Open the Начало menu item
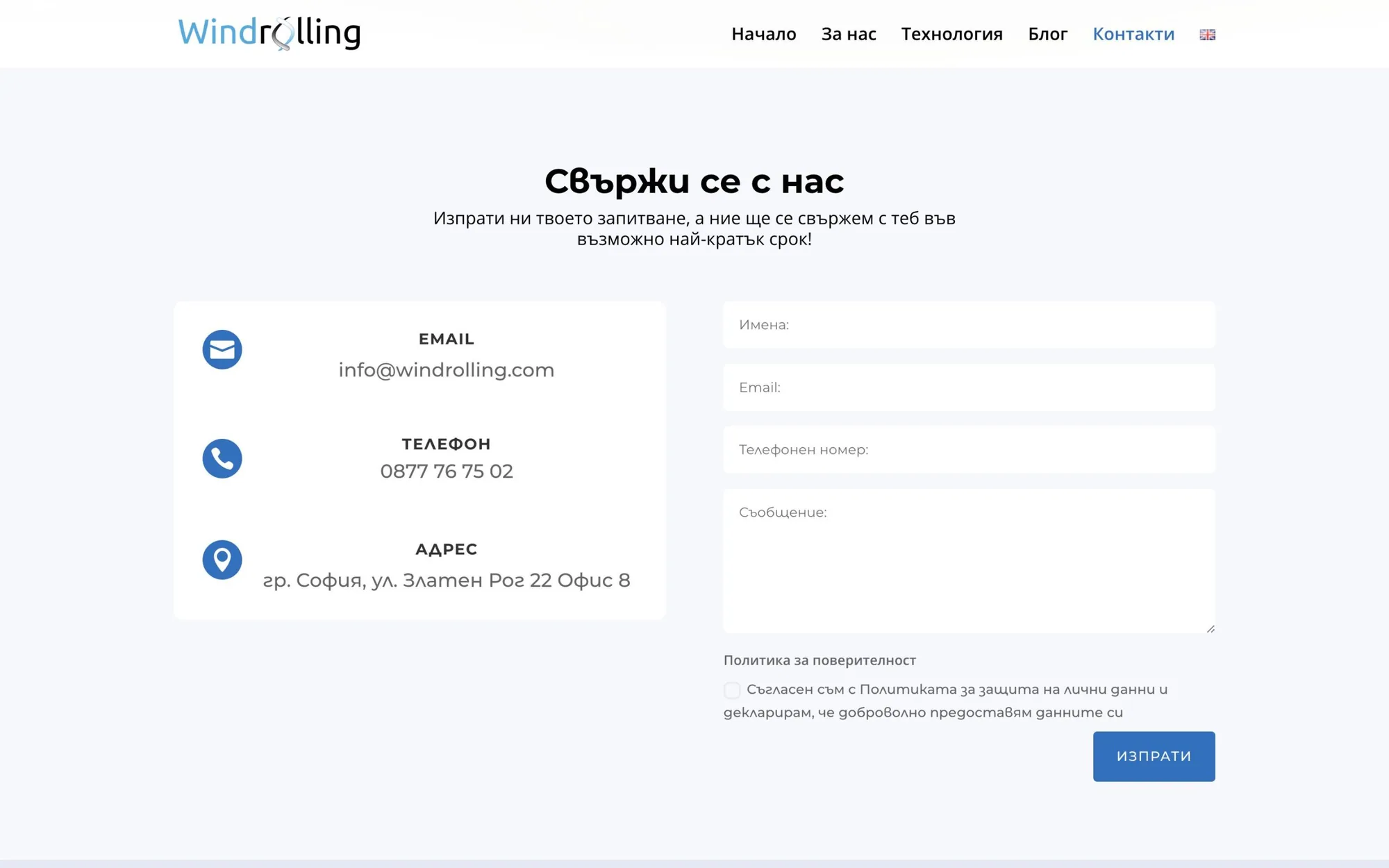The height and width of the screenshot is (868, 1389). pos(763,34)
